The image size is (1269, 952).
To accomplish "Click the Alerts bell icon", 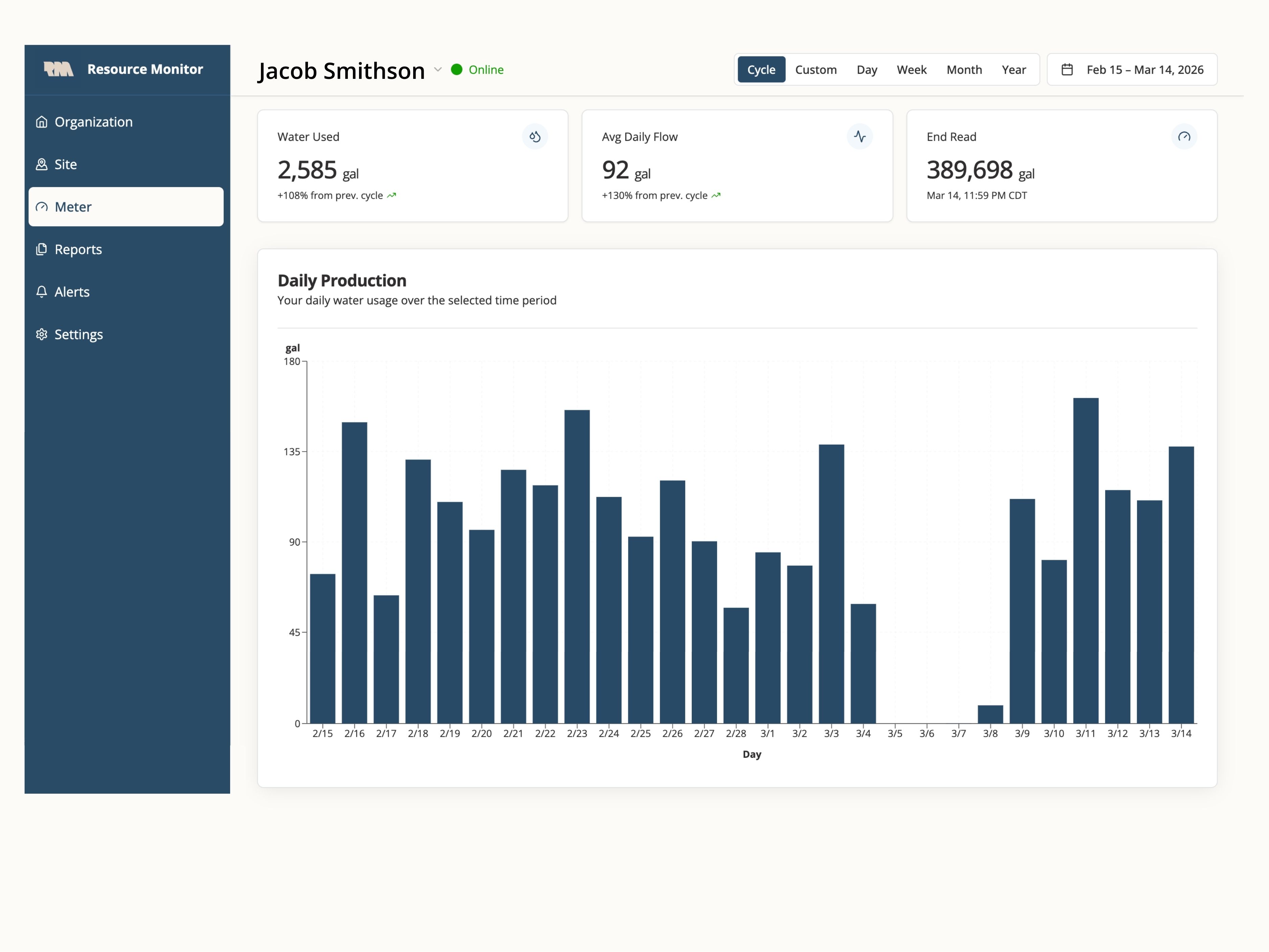I will [41, 291].
